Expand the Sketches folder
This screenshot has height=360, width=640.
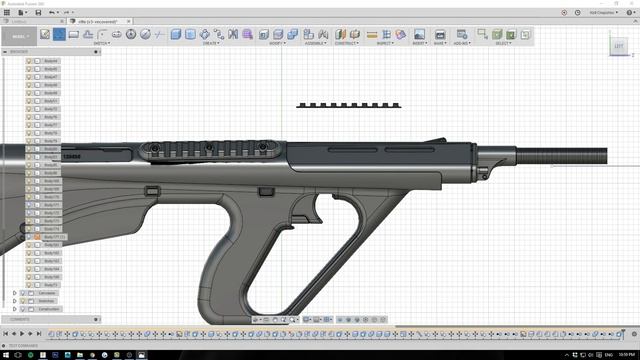(x=15, y=301)
